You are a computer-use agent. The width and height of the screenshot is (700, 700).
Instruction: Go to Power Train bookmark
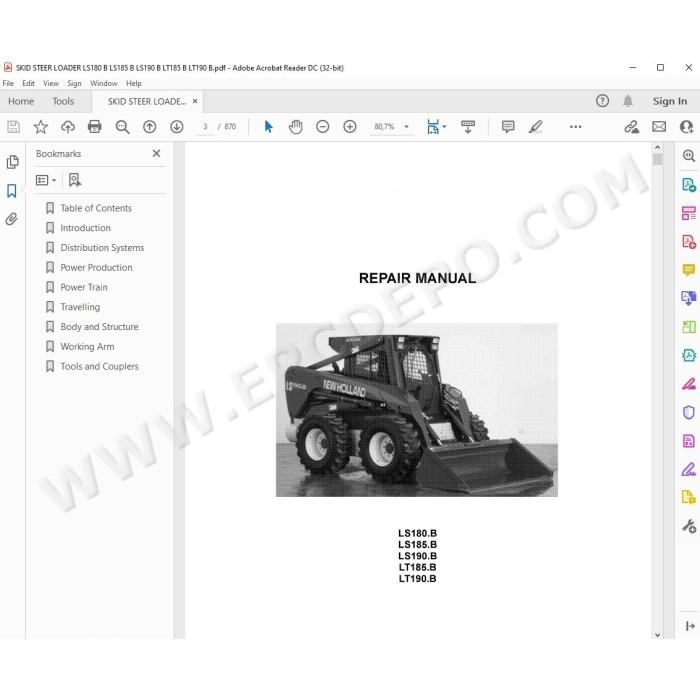click(84, 287)
